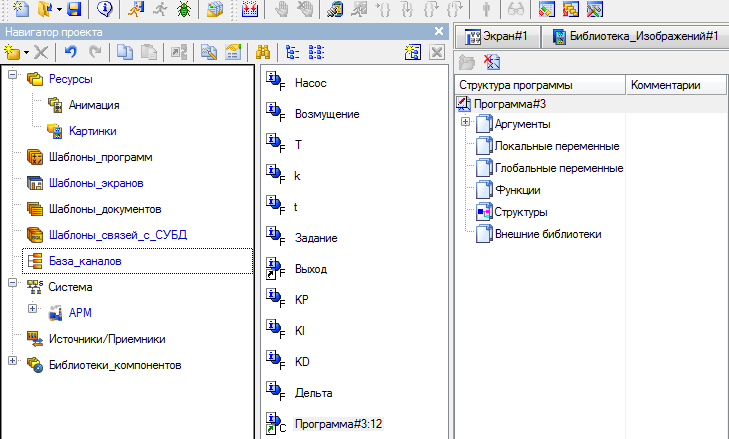Click the edit properties pencil icon in navigator
The width and height of the screenshot is (729, 439).
[209, 52]
